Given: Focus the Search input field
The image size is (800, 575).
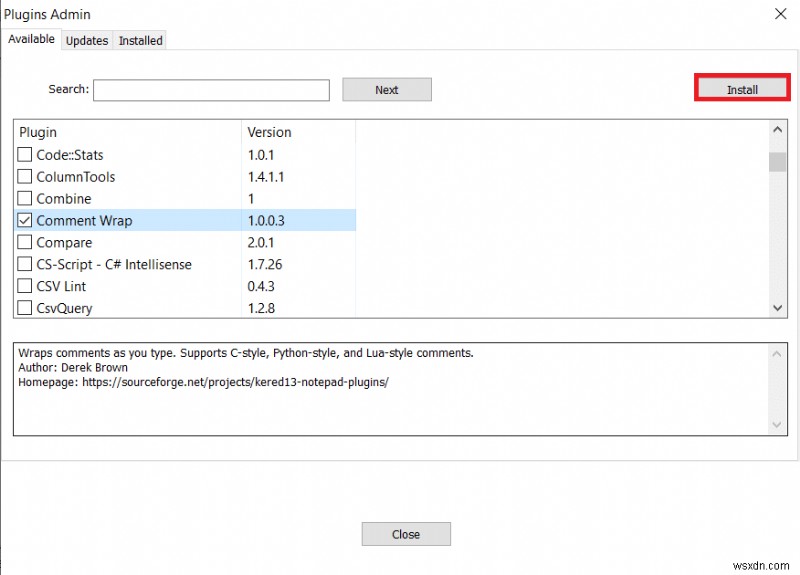Looking at the screenshot, I should click(x=211, y=90).
